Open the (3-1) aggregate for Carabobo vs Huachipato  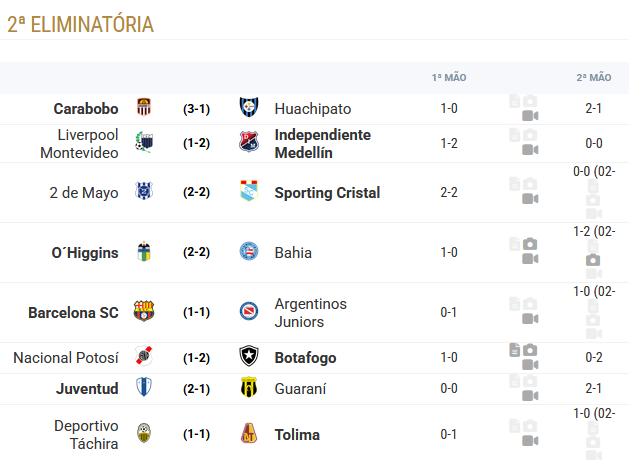(196, 108)
